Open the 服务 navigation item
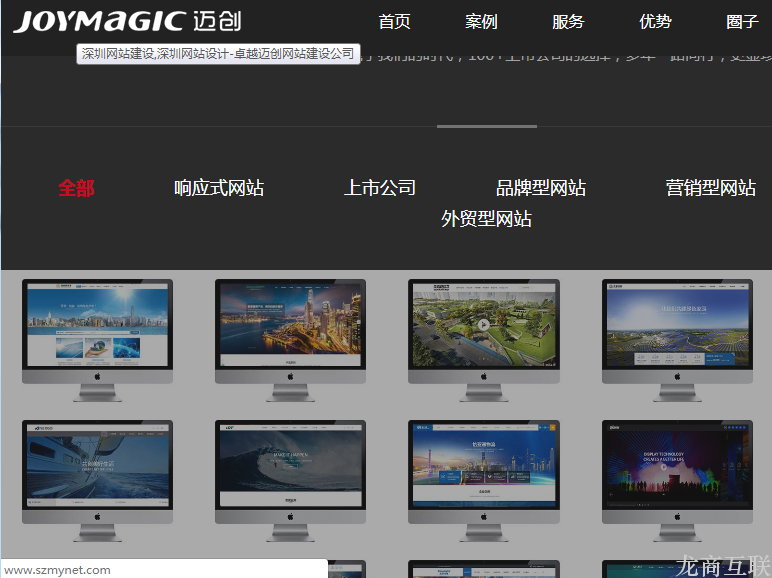 pyautogui.click(x=568, y=21)
